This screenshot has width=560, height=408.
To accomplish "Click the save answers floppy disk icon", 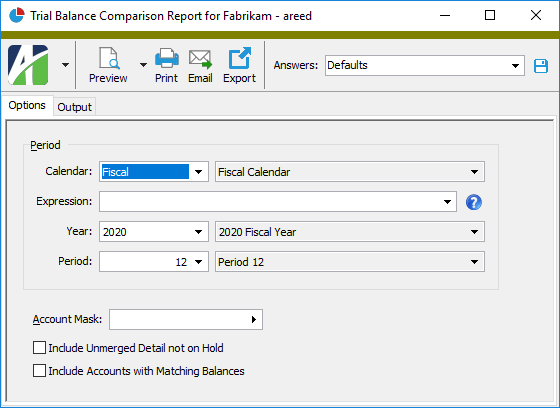I will (541, 66).
